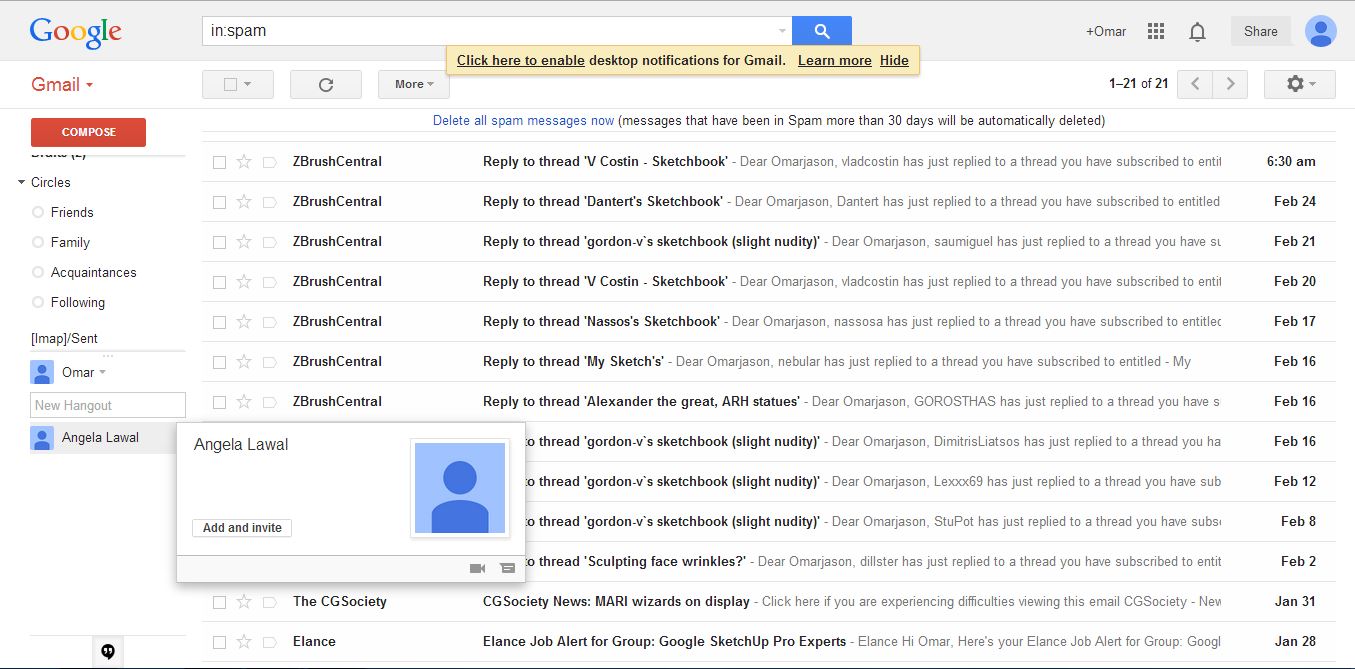Image resolution: width=1355 pixels, height=669 pixels.
Task: Tick checkbox for Nassos's Sketchbook message
Action: coord(219,321)
